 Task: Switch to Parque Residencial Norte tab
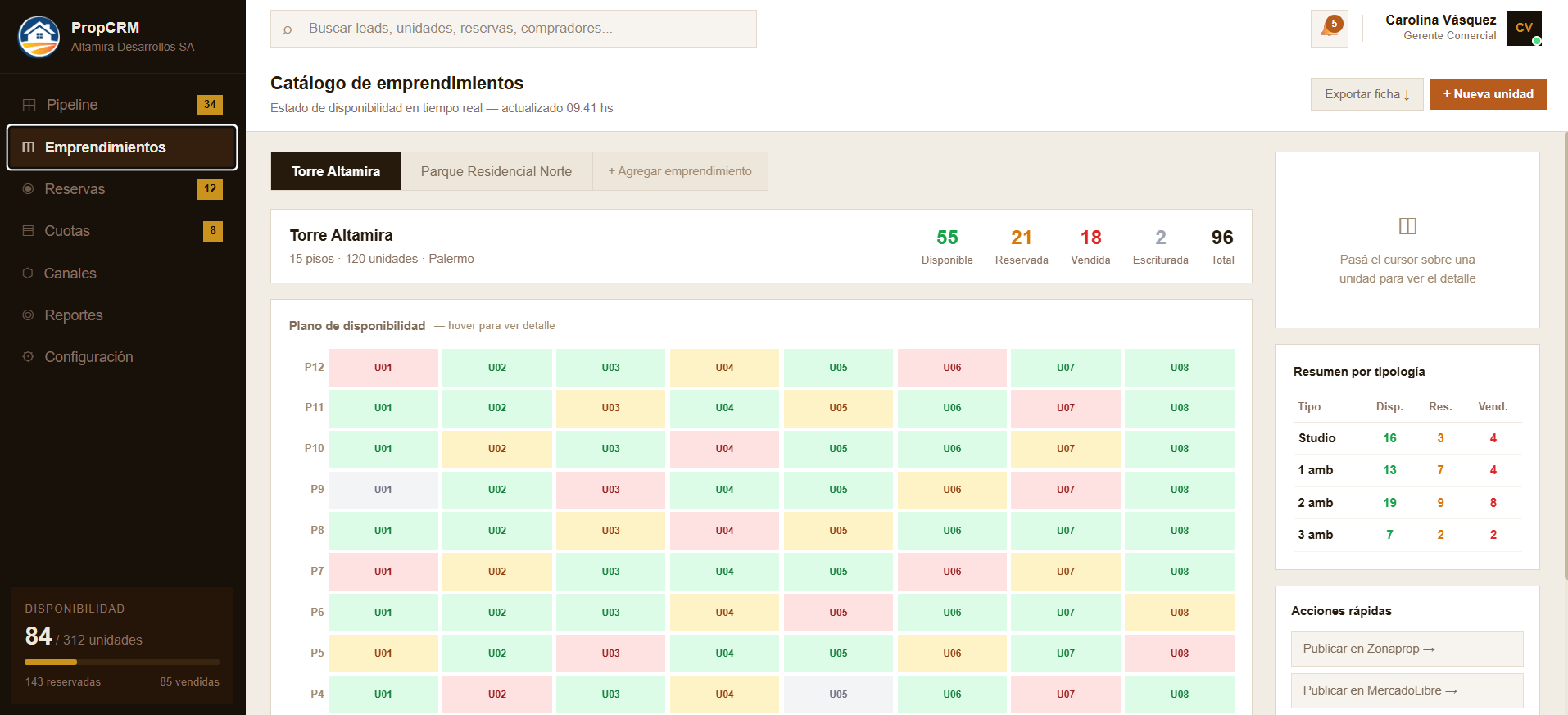coord(496,171)
